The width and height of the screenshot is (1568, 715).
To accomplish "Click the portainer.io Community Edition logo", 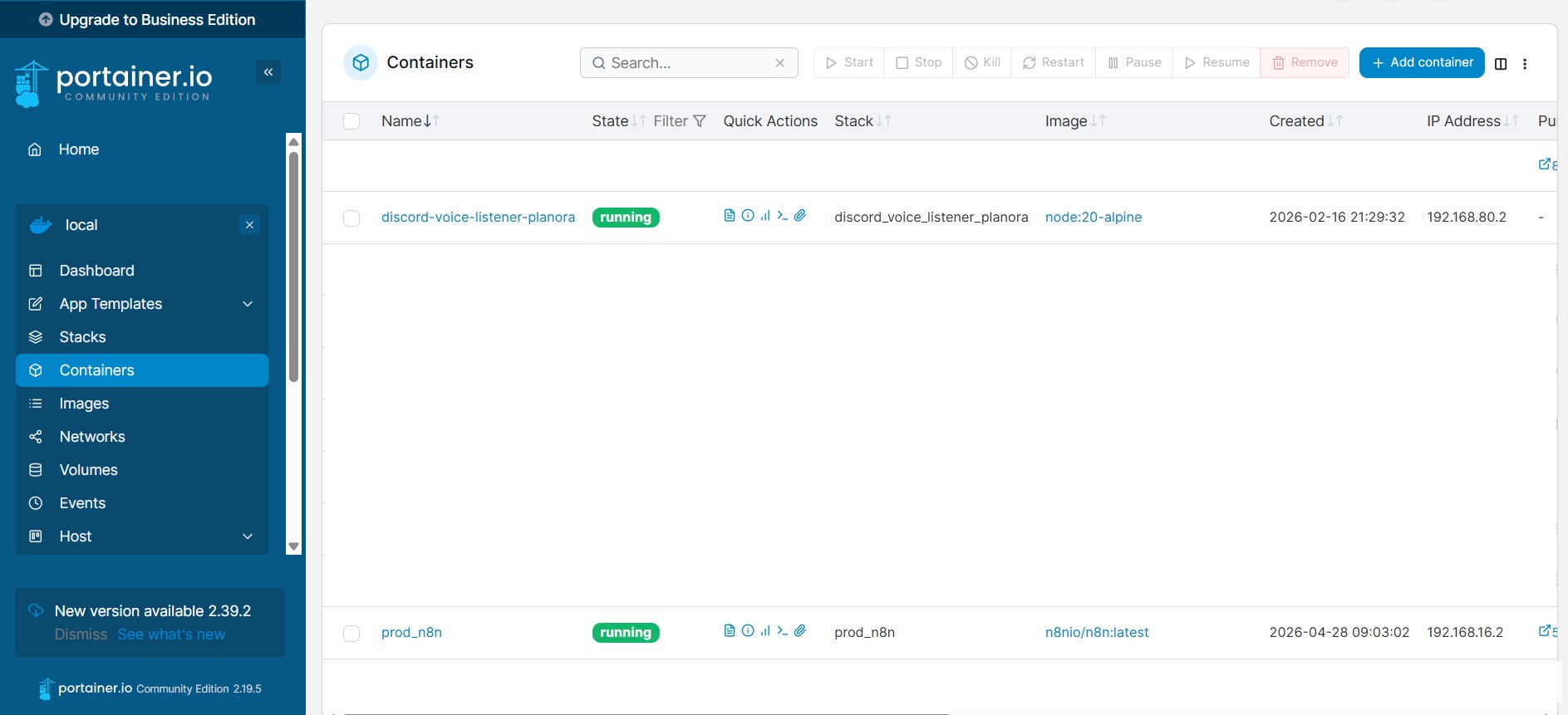I will click(x=114, y=84).
